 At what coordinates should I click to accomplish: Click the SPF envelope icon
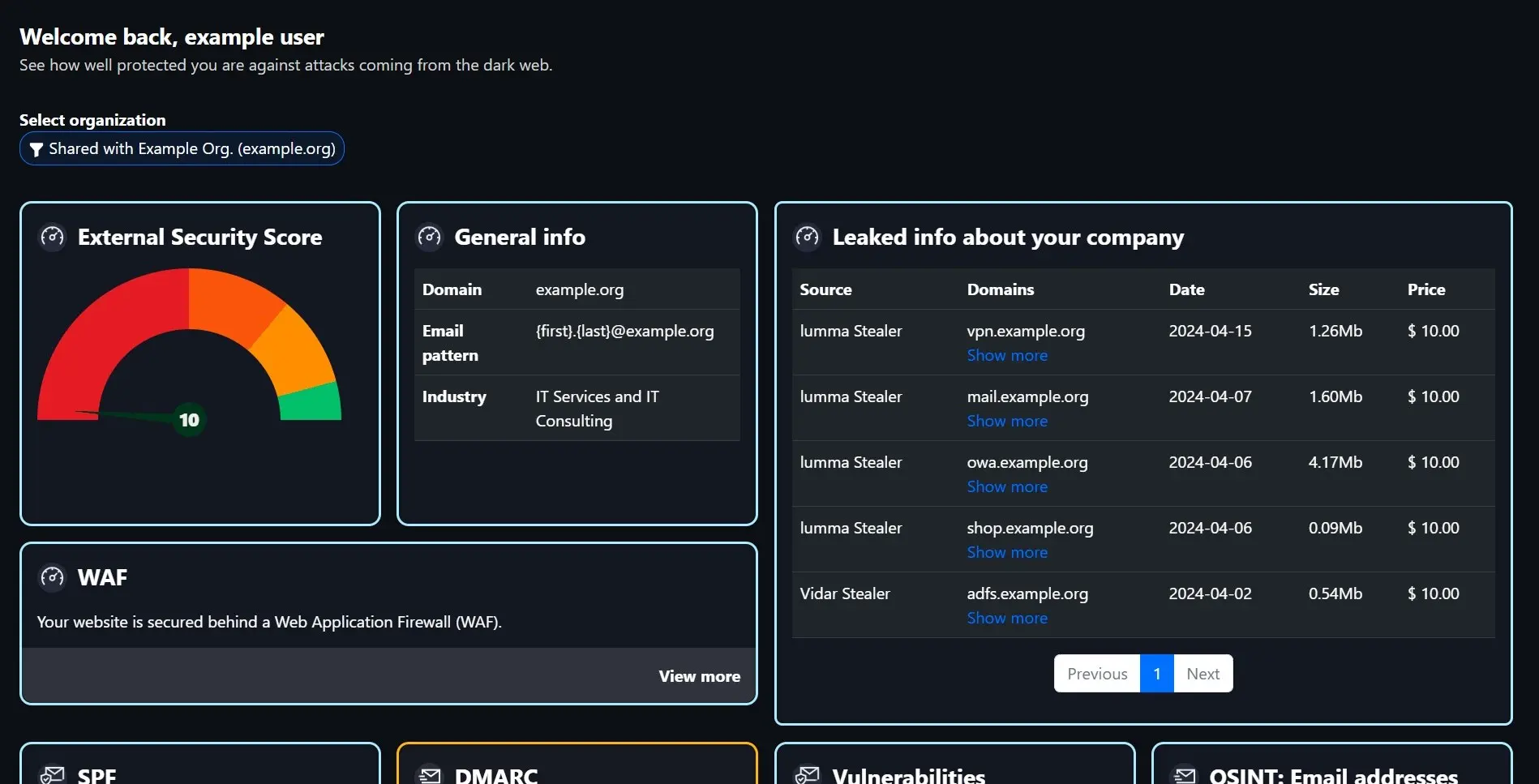[x=53, y=775]
